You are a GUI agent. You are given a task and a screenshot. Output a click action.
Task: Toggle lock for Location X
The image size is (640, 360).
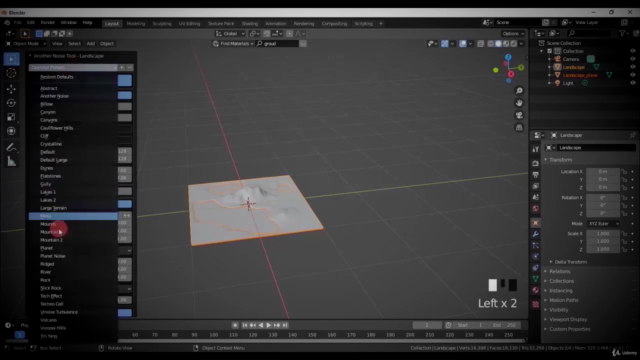coord(624,171)
